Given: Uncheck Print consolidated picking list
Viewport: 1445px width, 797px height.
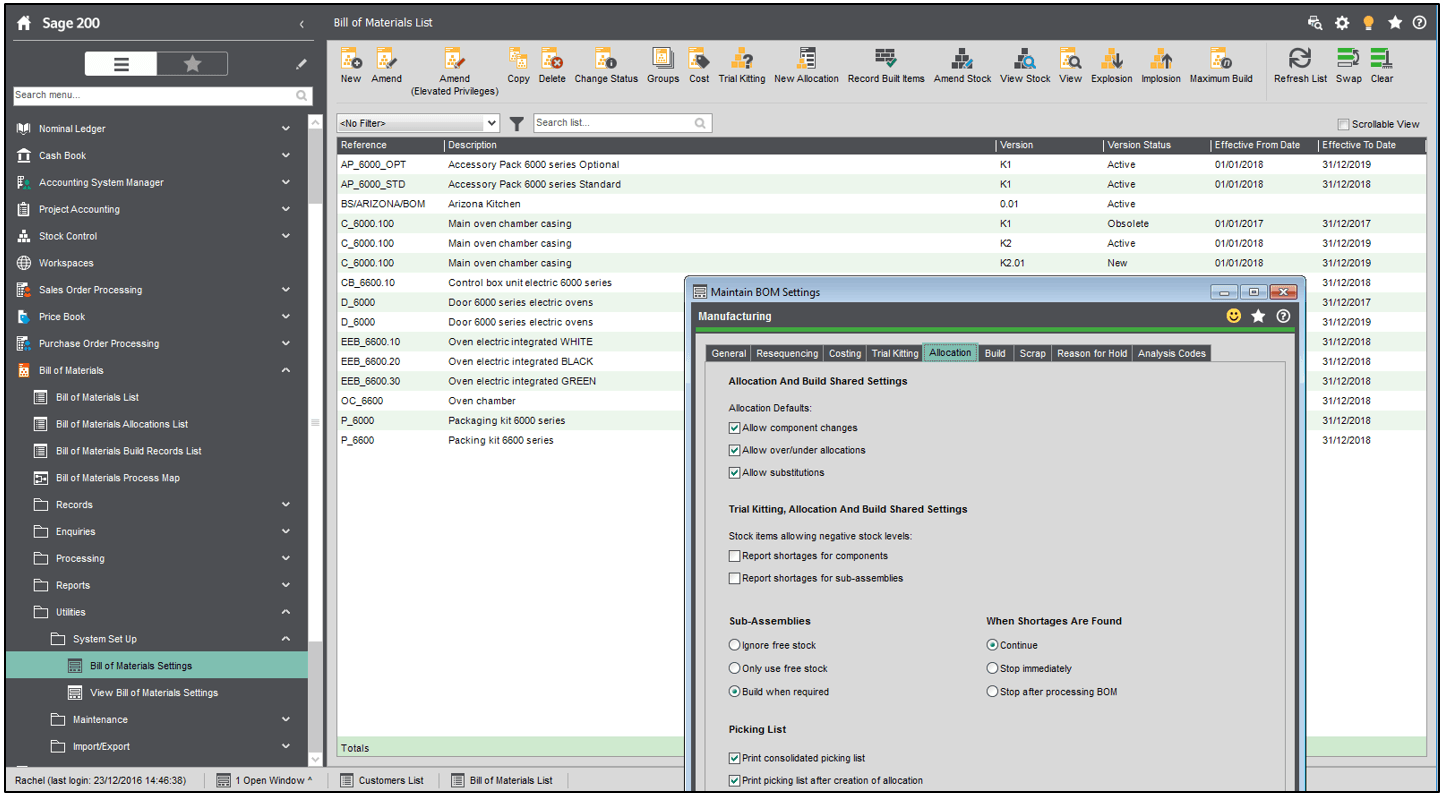Looking at the screenshot, I should (735, 758).
